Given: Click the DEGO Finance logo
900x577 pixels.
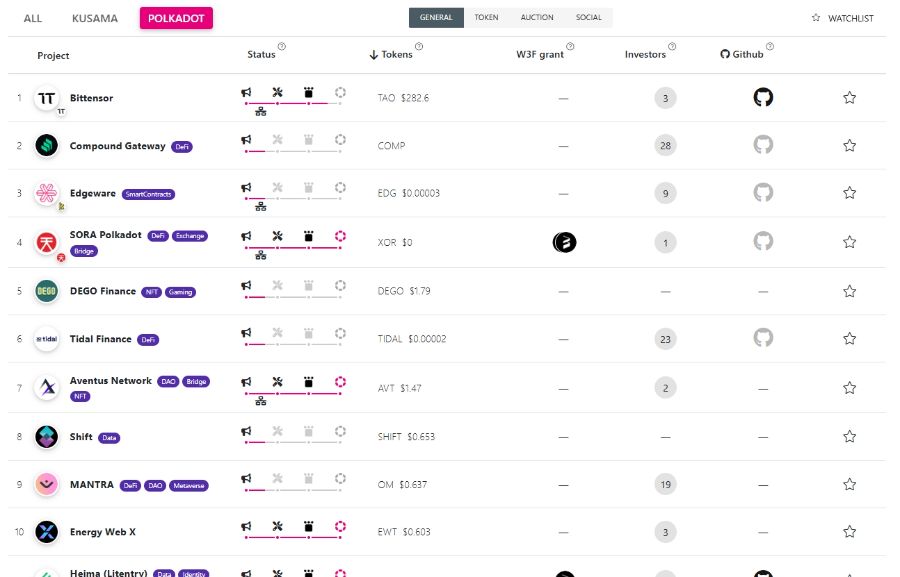Looking at the screenshot, I should click(46, 291).
